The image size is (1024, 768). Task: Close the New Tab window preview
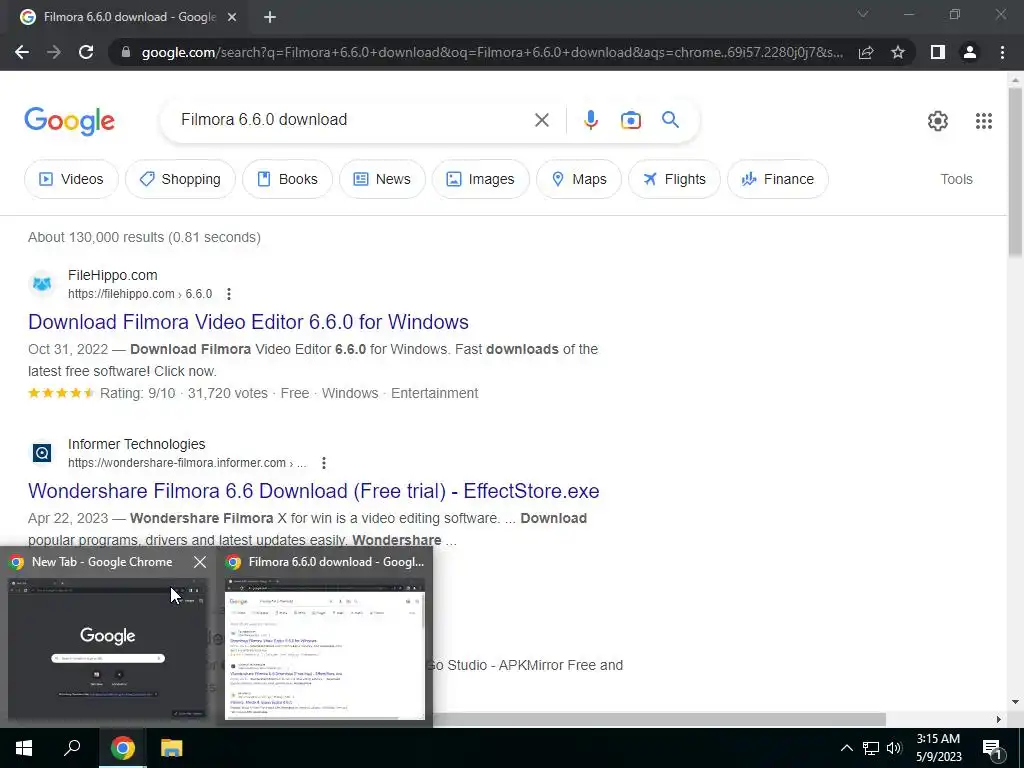point(200,562)
